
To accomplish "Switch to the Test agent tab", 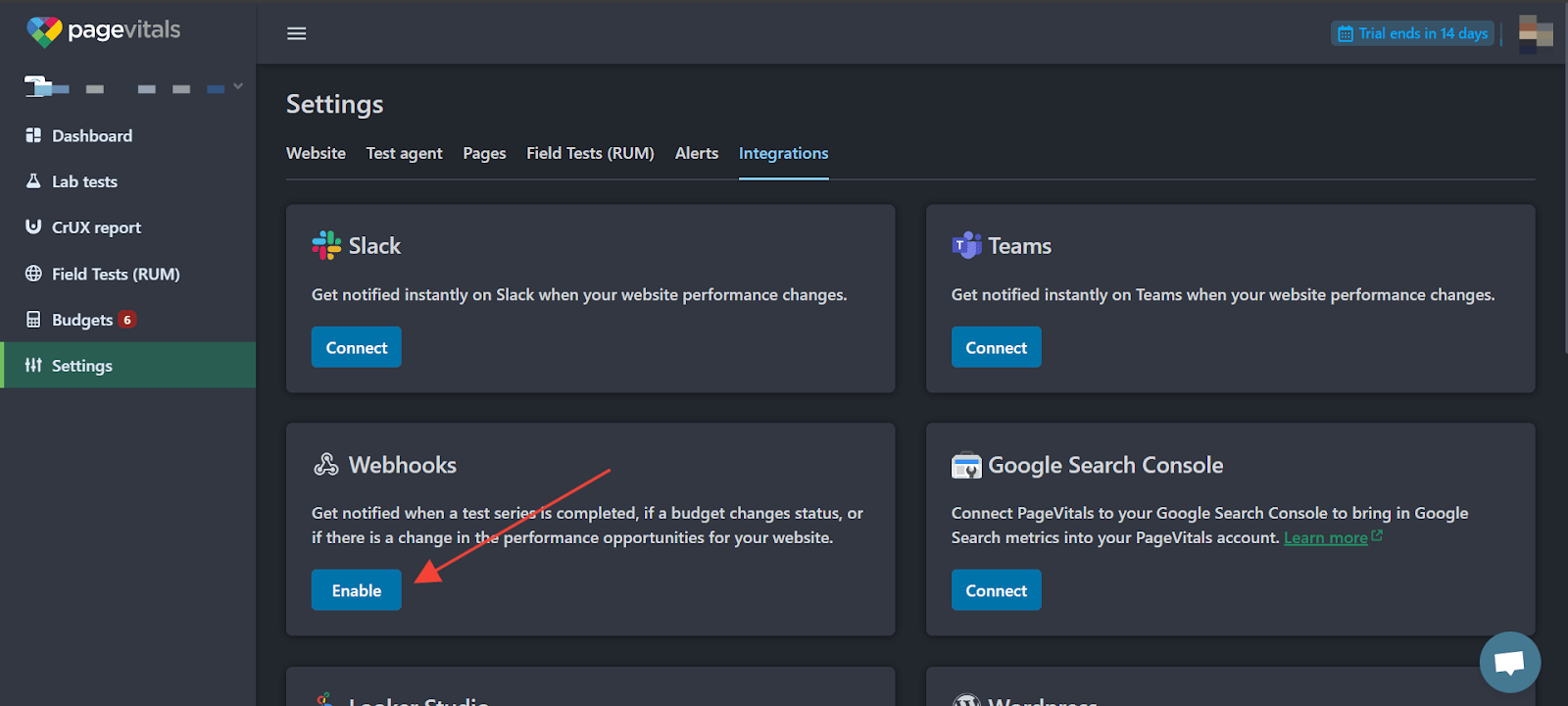I will click(x=404, y=153).
